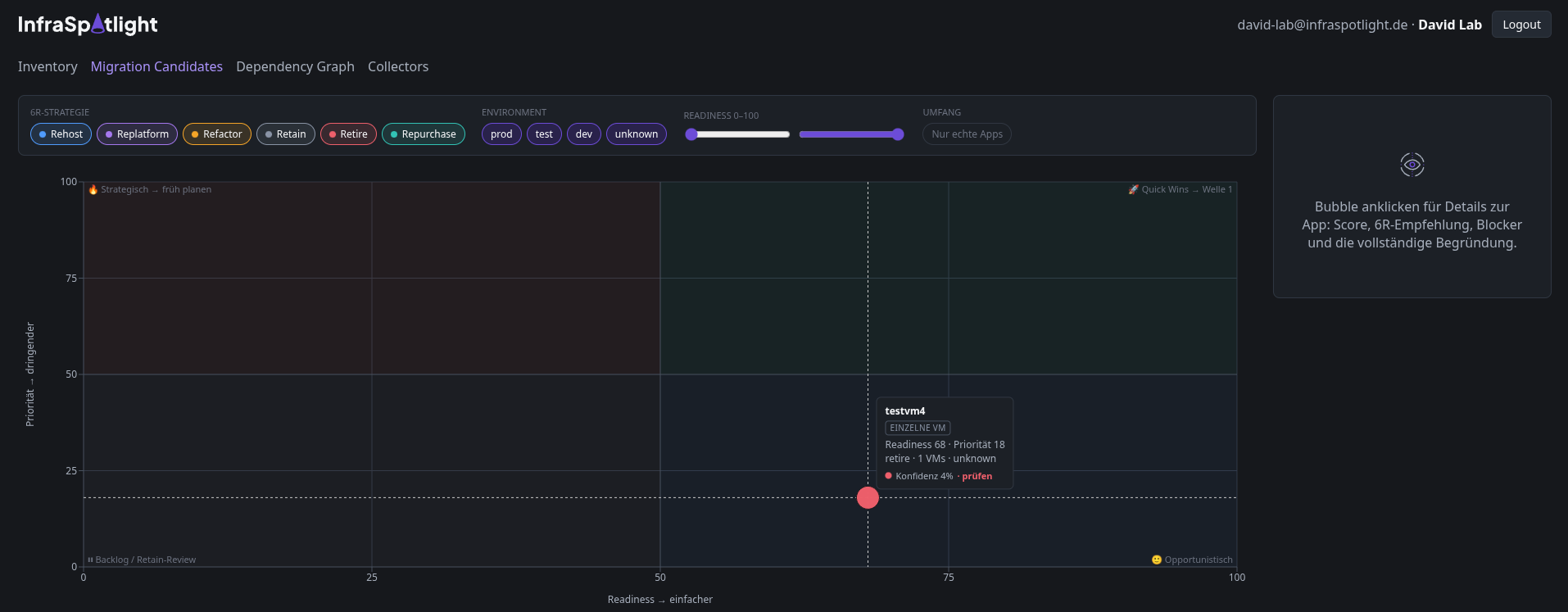Toggle the Retire strategy filter
The width and height of the screenshot is (1568, 612).
348,134
